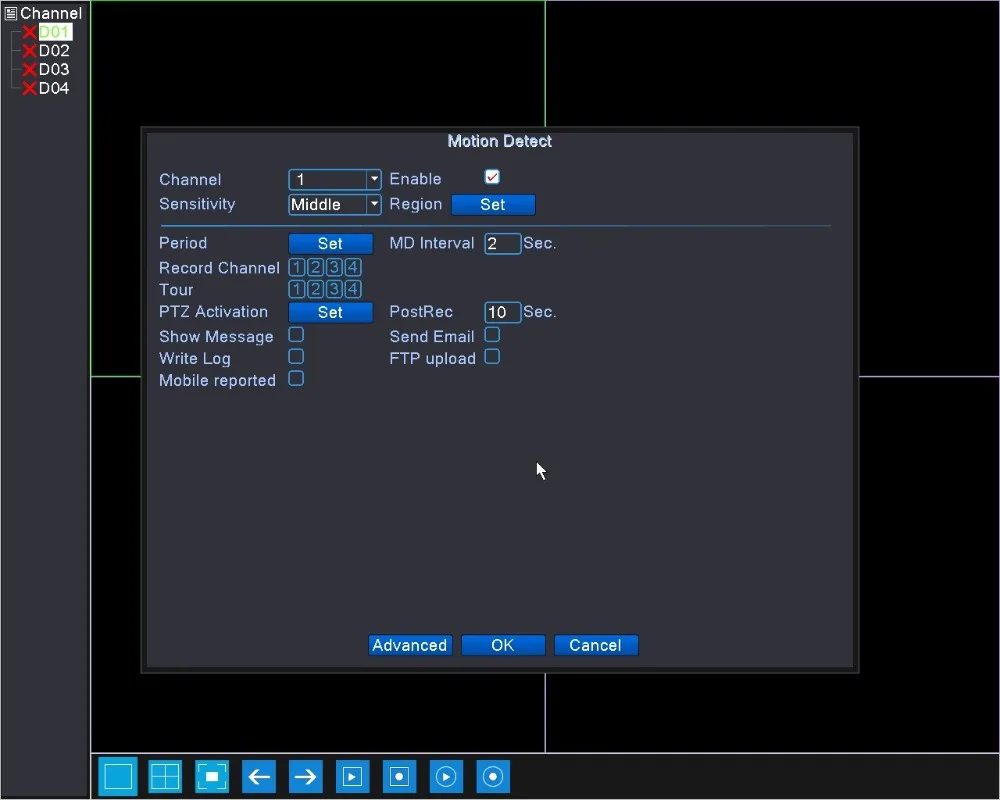This screenshot has width=1000, height=800.
Task: Click the circular play icon in toolbar
Action: click(446, 776)
